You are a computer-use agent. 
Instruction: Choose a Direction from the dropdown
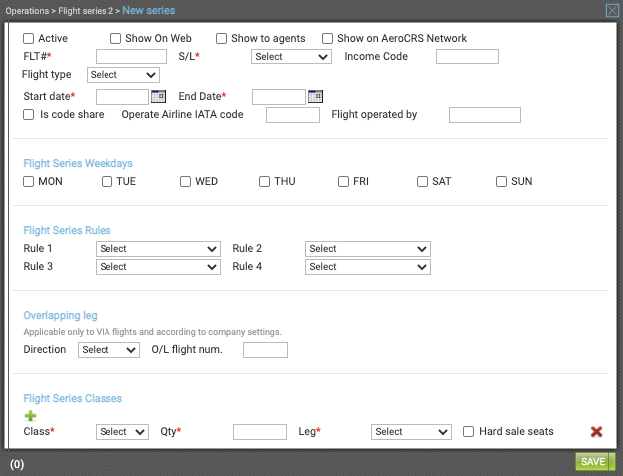click(108, 350)
